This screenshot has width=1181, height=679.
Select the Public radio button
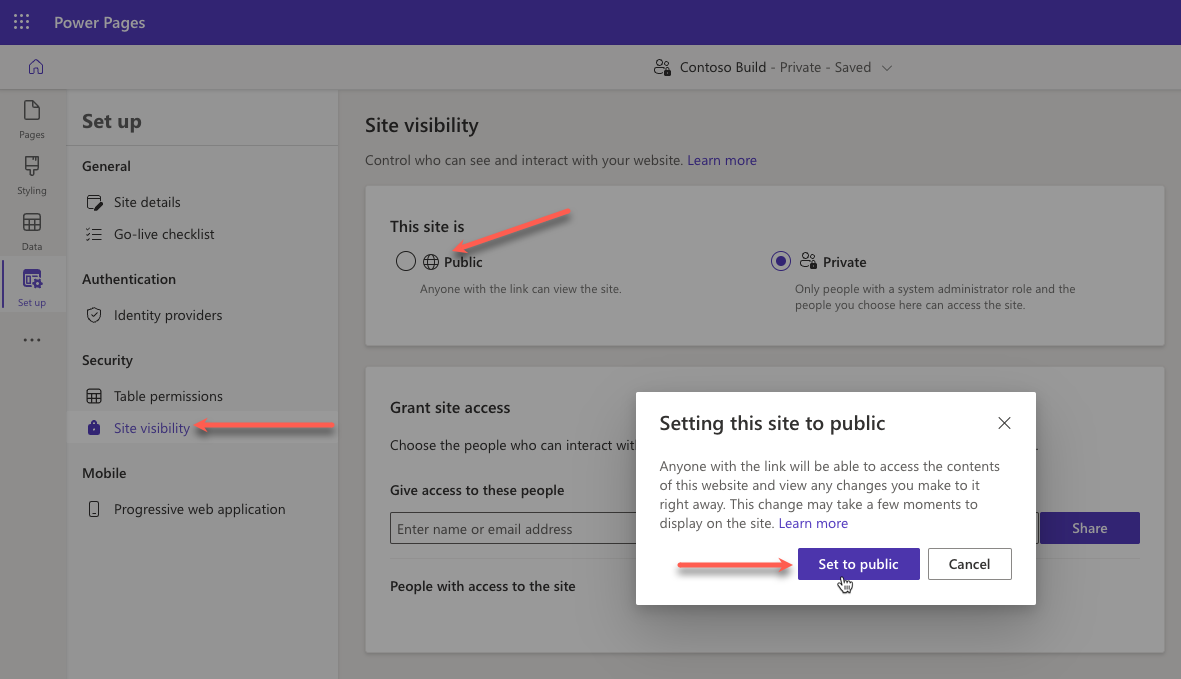405,260
